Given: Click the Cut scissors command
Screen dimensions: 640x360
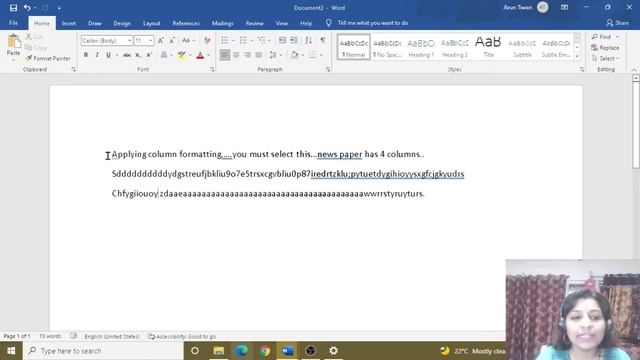Looking at the screenshot, I should [34, 37].
